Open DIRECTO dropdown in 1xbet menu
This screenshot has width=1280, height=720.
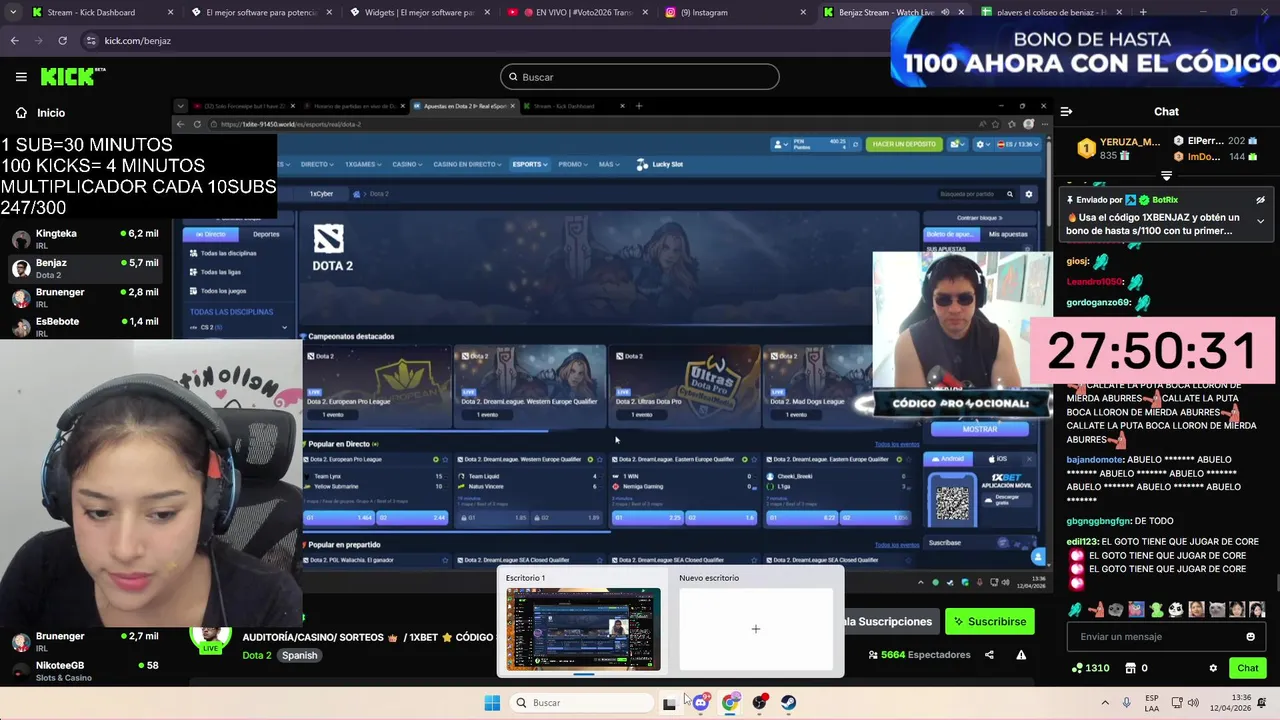point(317,164)
